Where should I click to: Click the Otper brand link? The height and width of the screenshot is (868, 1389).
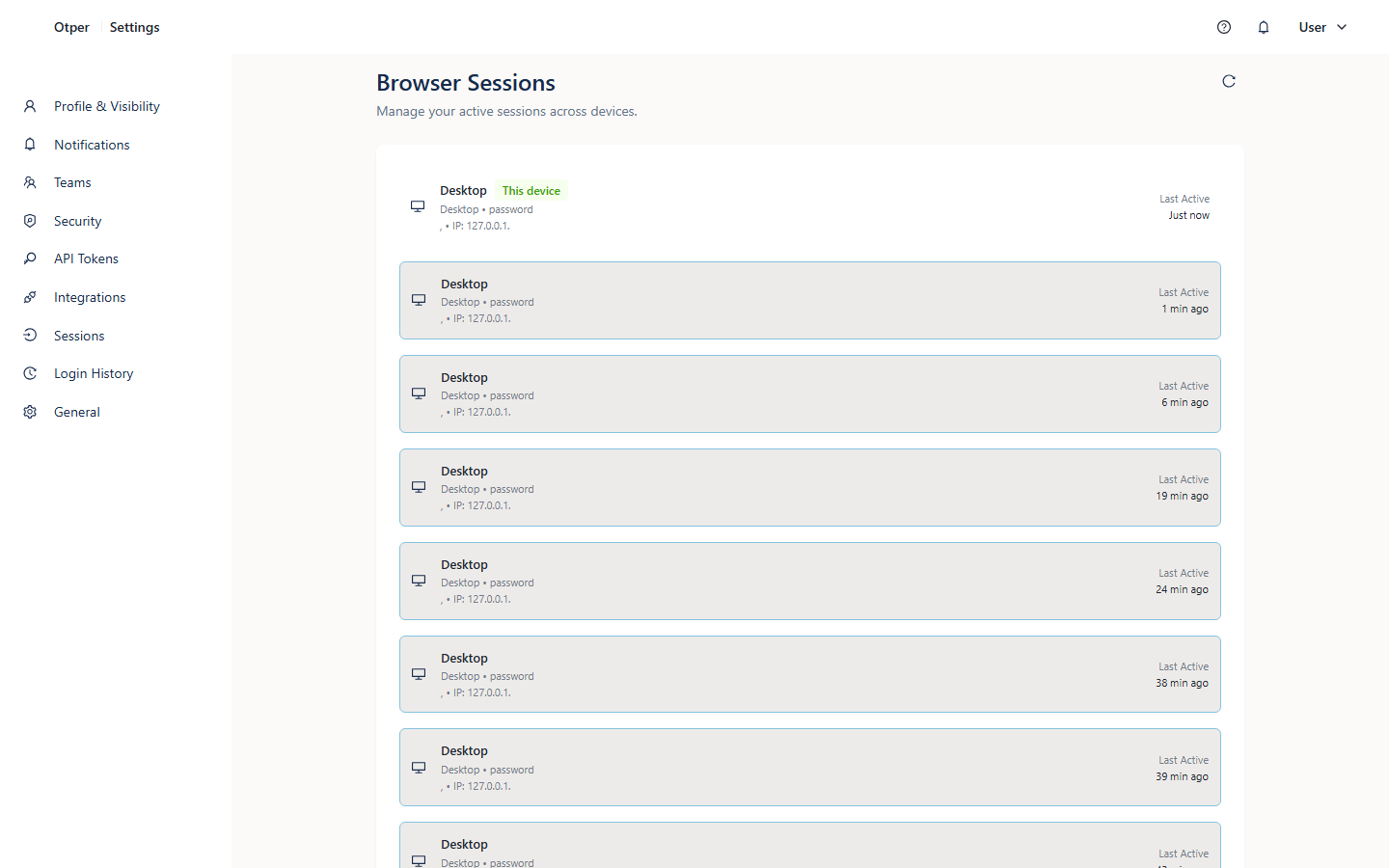[x=71, y=27]
